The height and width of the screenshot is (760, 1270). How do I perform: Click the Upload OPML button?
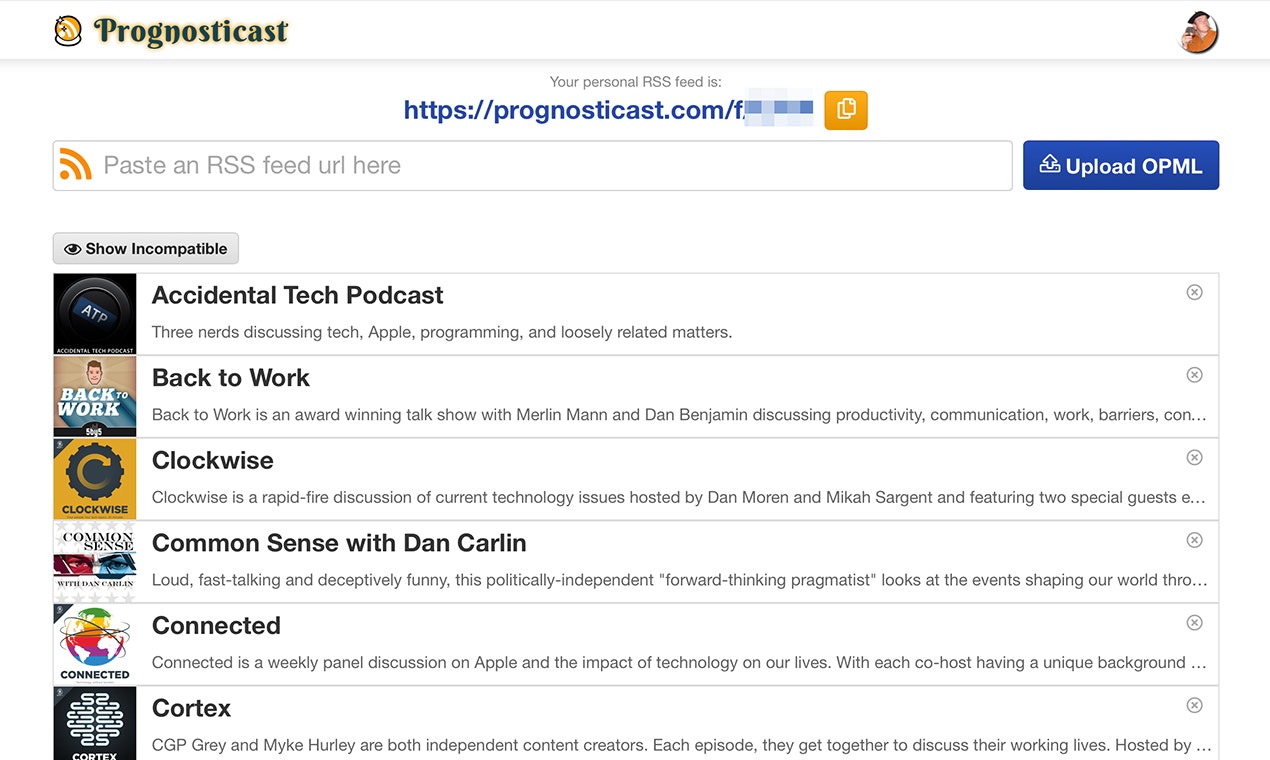point(1121,165)
